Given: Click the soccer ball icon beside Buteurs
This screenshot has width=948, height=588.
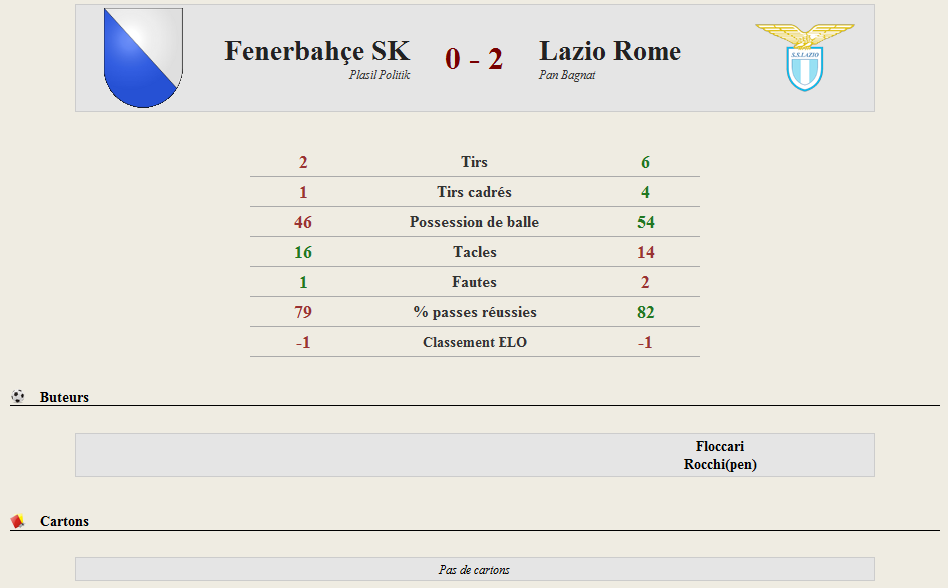Looking at the screenshot, I should (18, 396).
